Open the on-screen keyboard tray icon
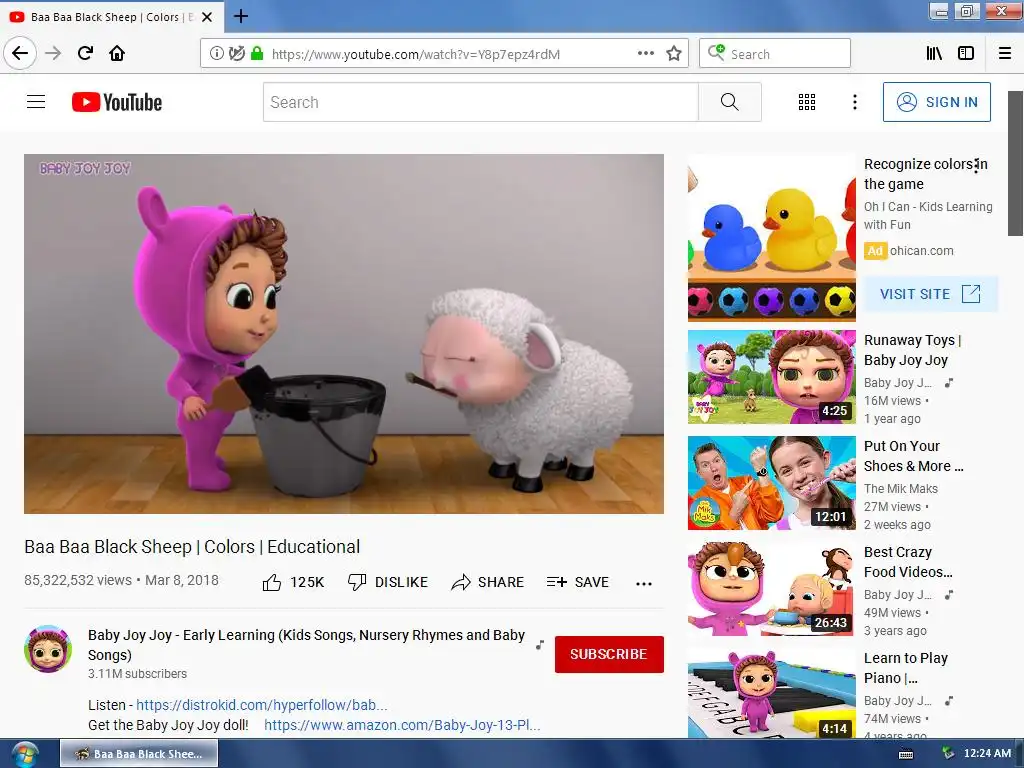Screen dimensions: 1024x768 pos(906,754)
